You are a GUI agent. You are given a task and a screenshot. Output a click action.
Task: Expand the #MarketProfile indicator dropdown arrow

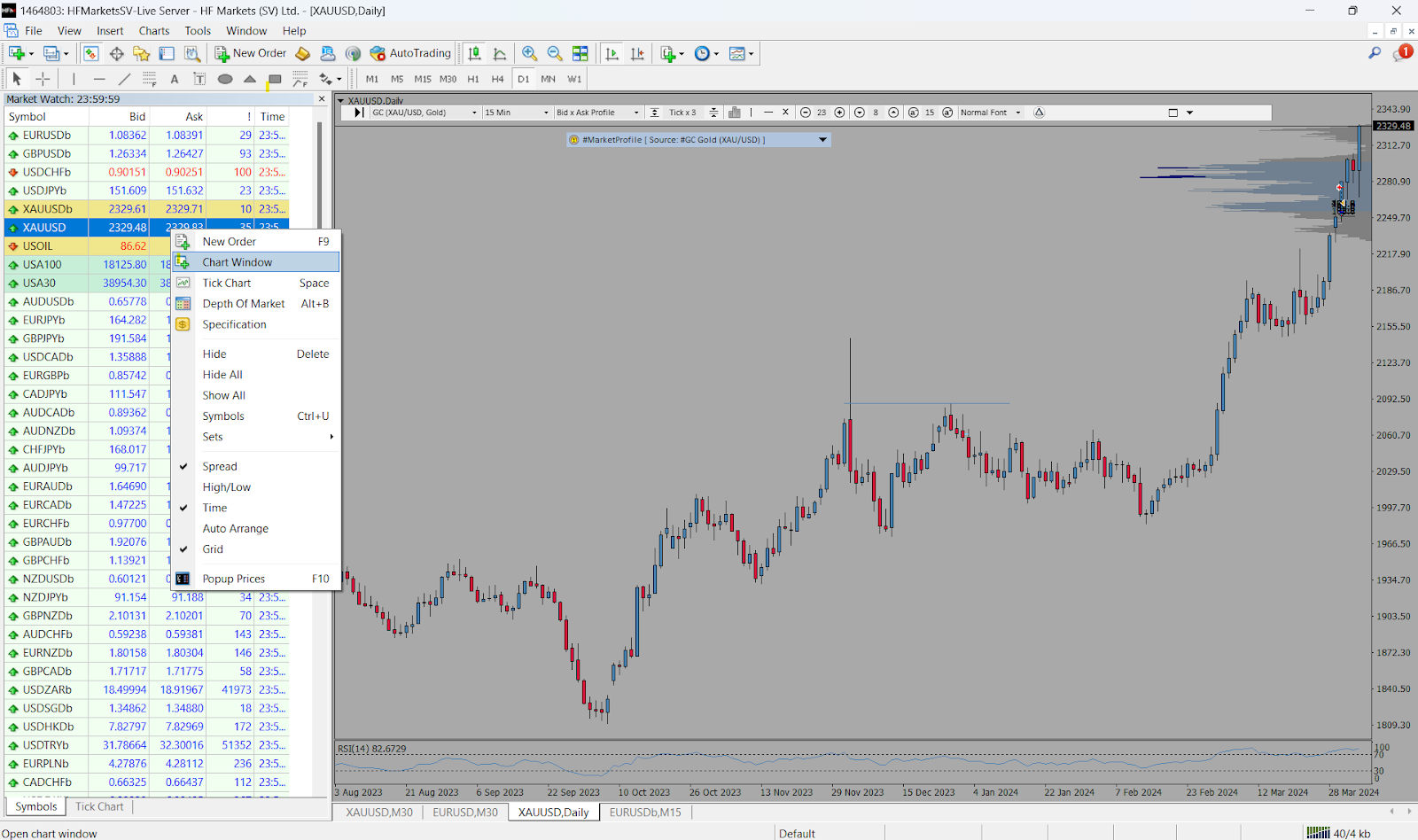pyautogui.click(x=822, y=140)
